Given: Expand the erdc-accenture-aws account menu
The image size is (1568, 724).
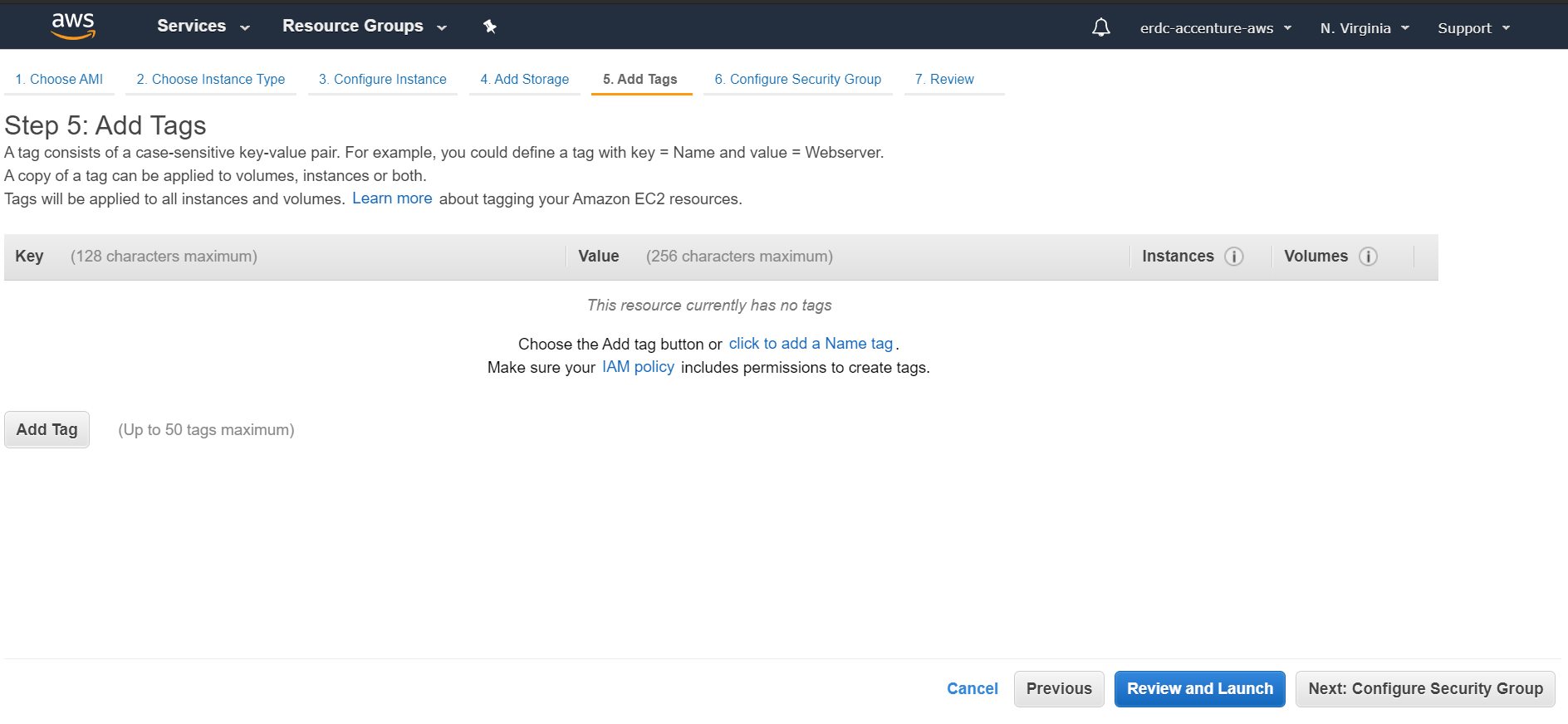Looking at the screenshot, I should [x=1215, y=28].
